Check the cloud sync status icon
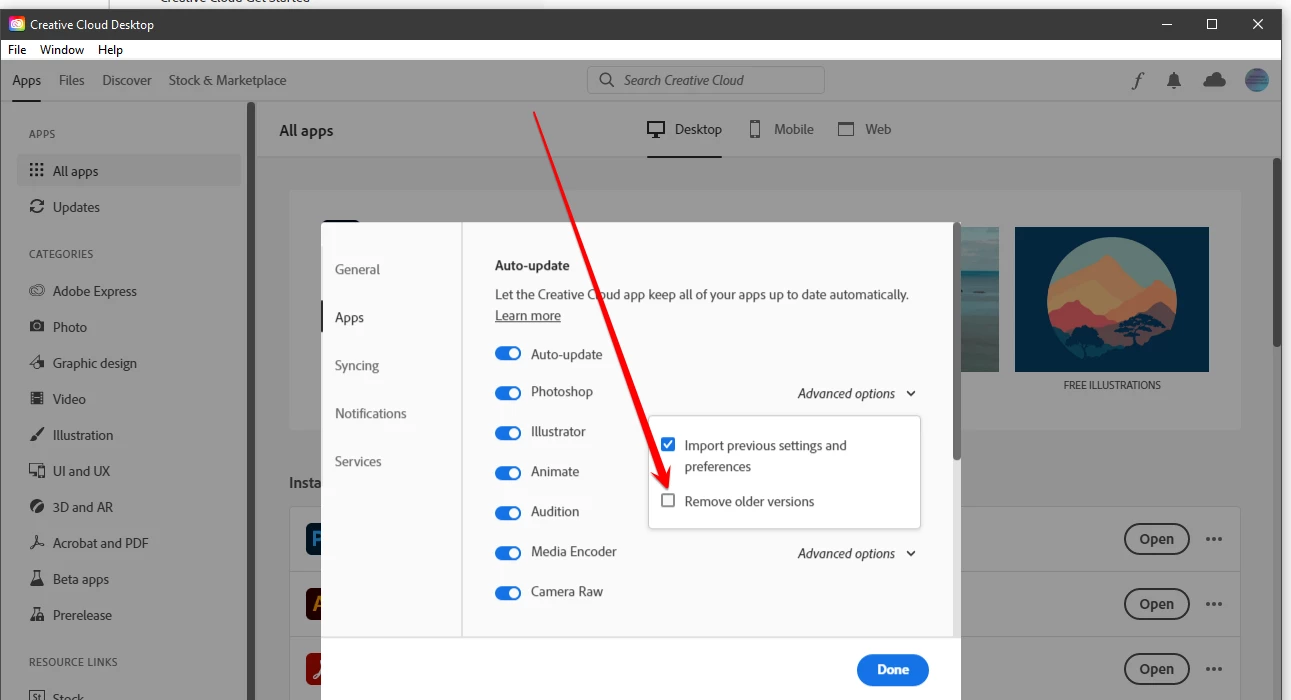 (x=1214, y=80)
